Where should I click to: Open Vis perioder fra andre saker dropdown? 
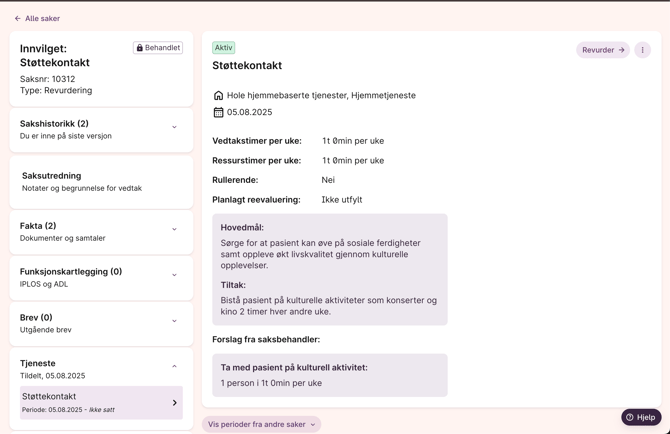261,424
